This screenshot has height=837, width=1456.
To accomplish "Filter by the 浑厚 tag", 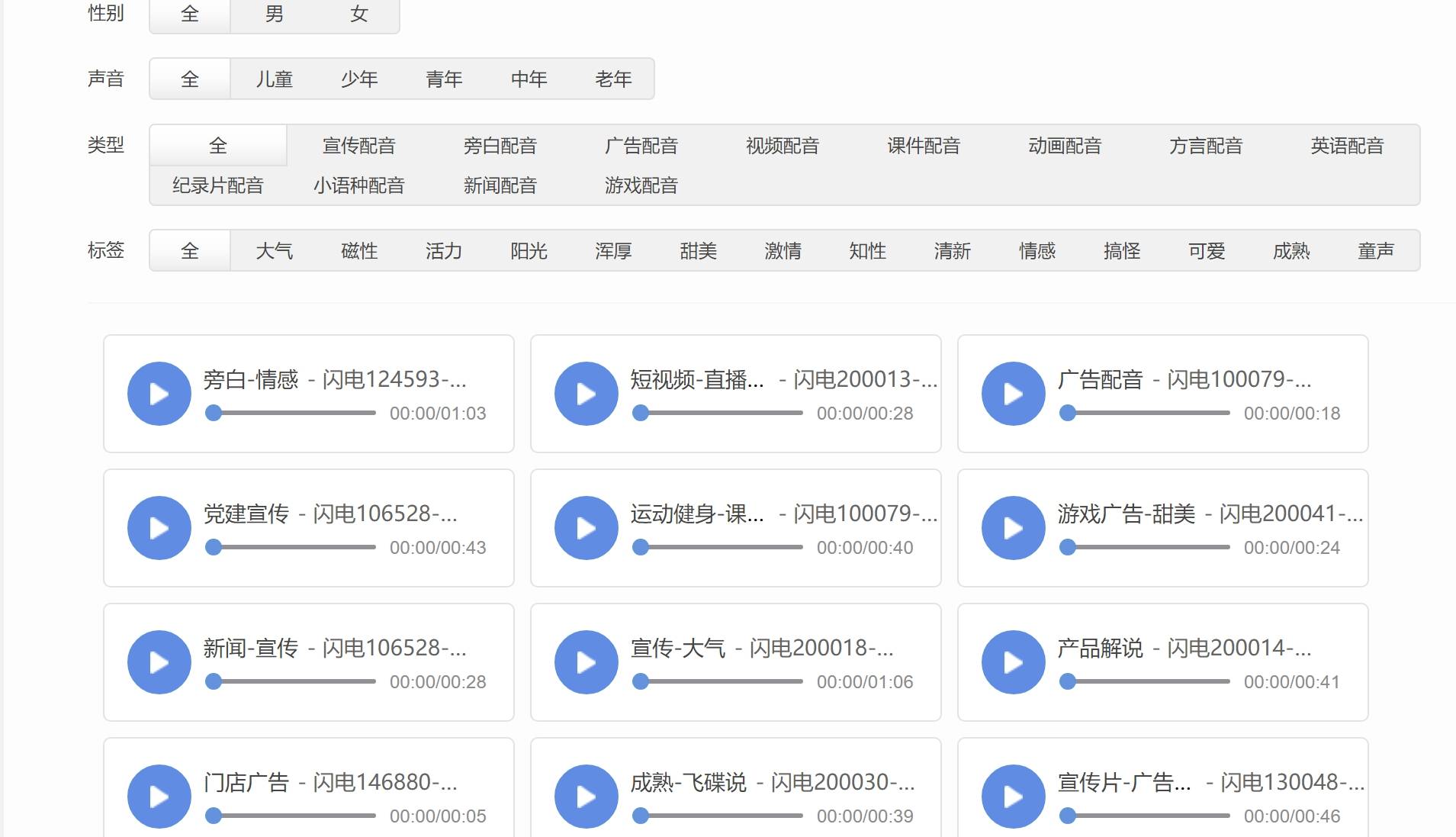I will 613,250.
